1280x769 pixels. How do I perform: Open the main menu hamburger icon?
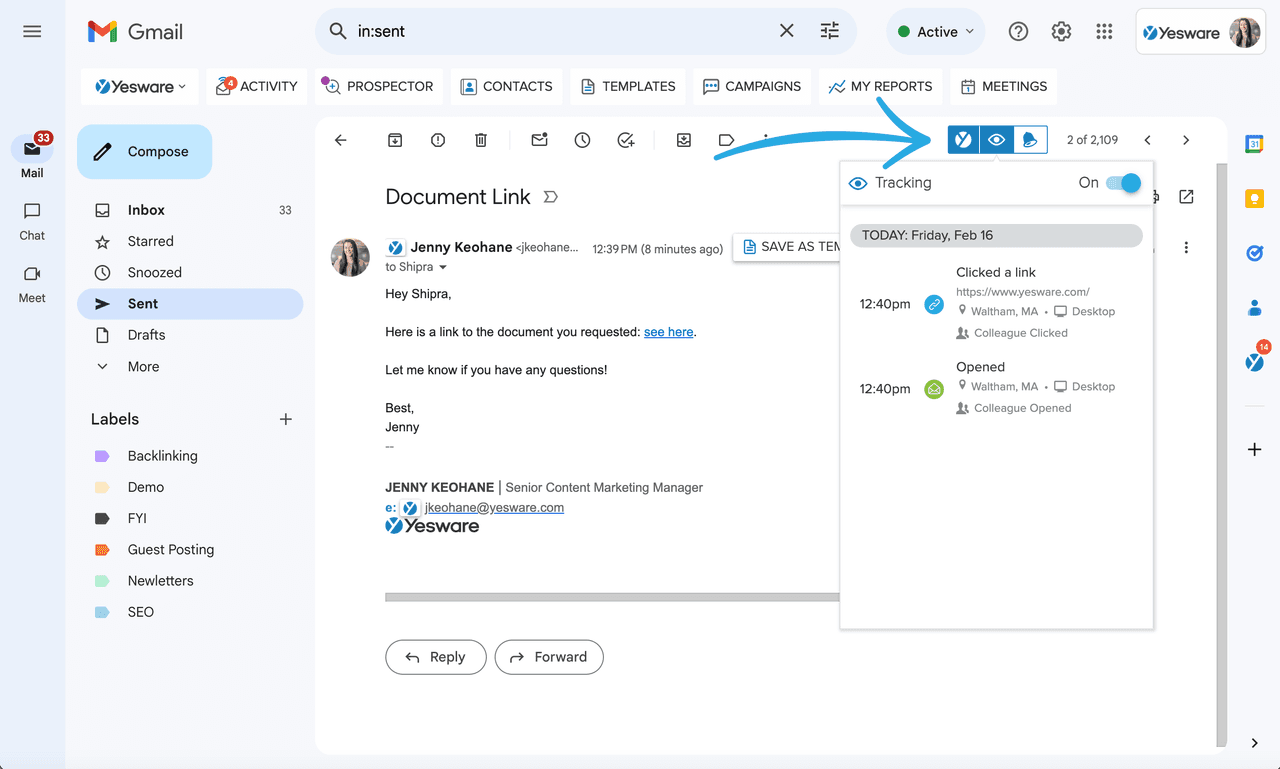32,31
